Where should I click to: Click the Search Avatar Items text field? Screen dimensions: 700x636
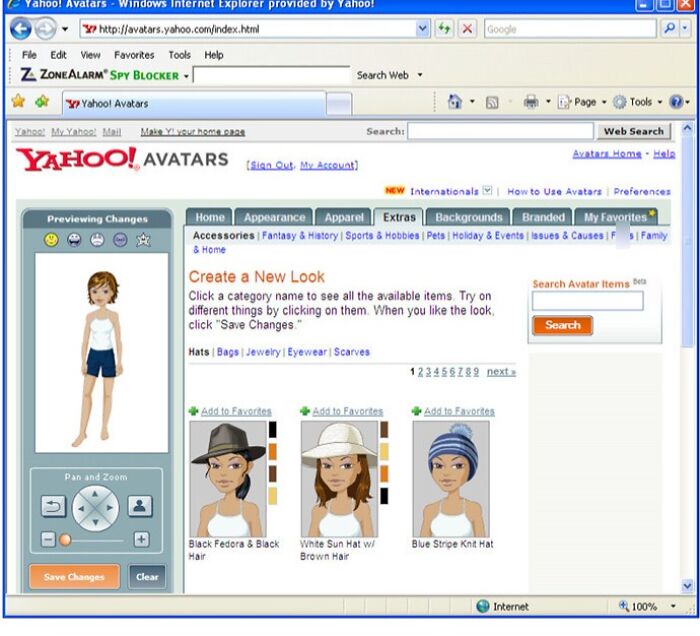(x=588, y=301)
